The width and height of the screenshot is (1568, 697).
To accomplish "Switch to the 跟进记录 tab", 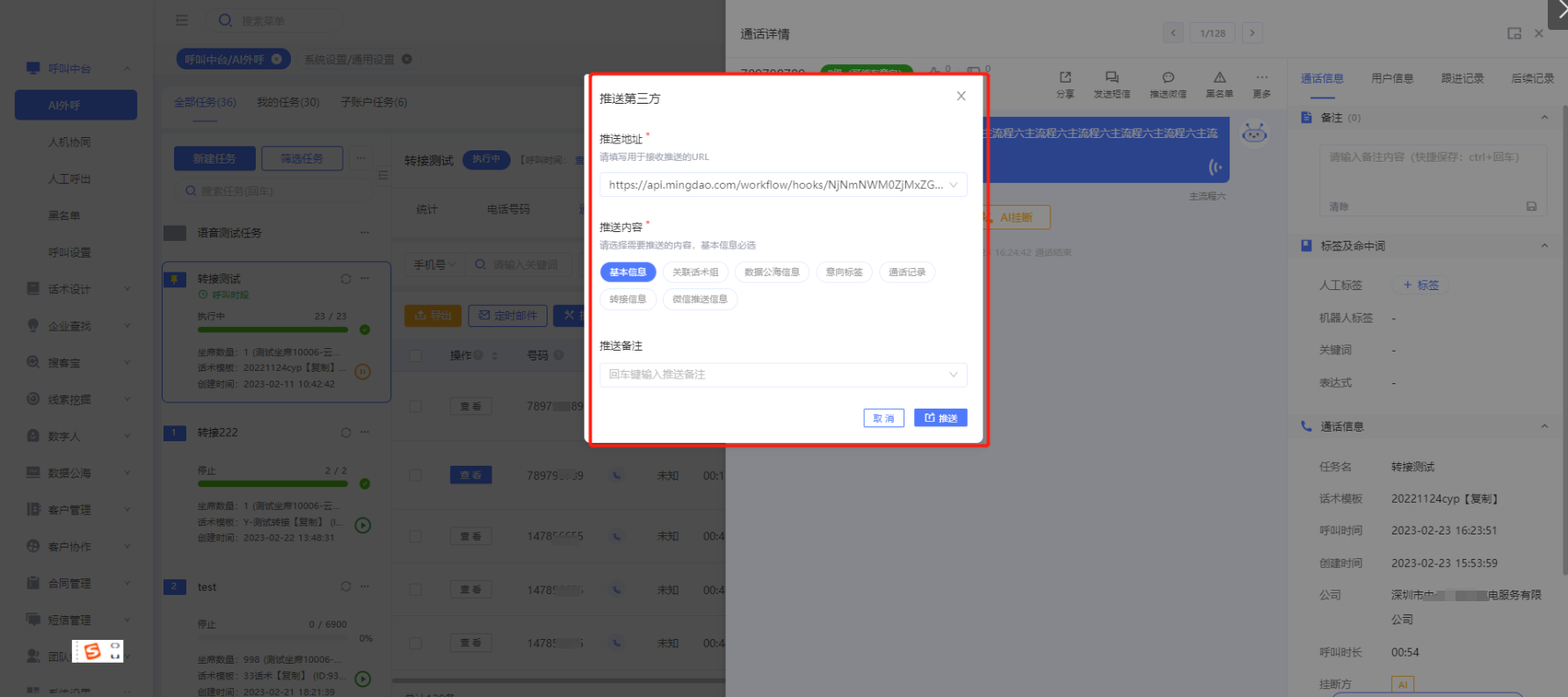I will (x=1463, y=78).
